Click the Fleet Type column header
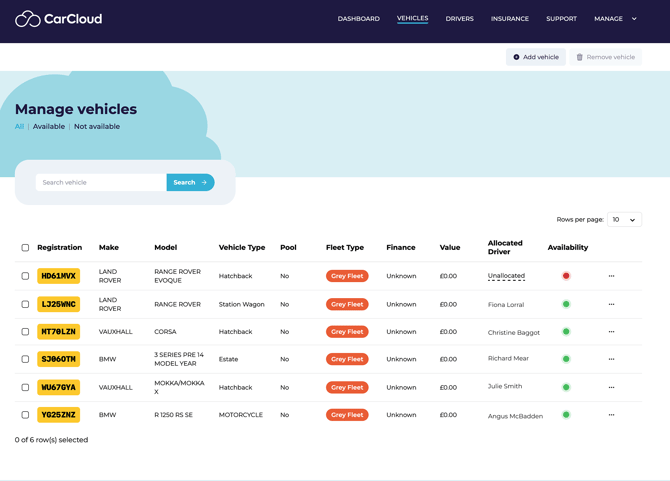 click(x=345, y=247)
